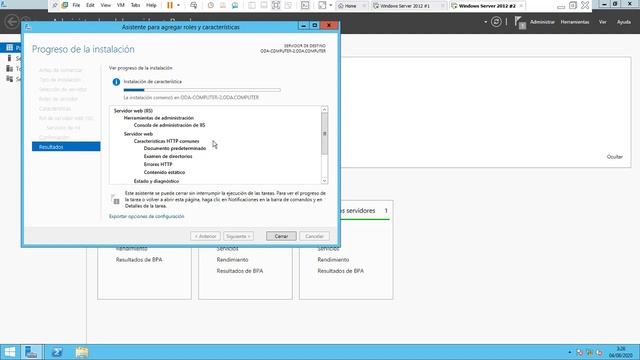Click Send Ctrl+Alt+Del toolbar icon
This screenshot has width=640, height=360.
point(193,5)
